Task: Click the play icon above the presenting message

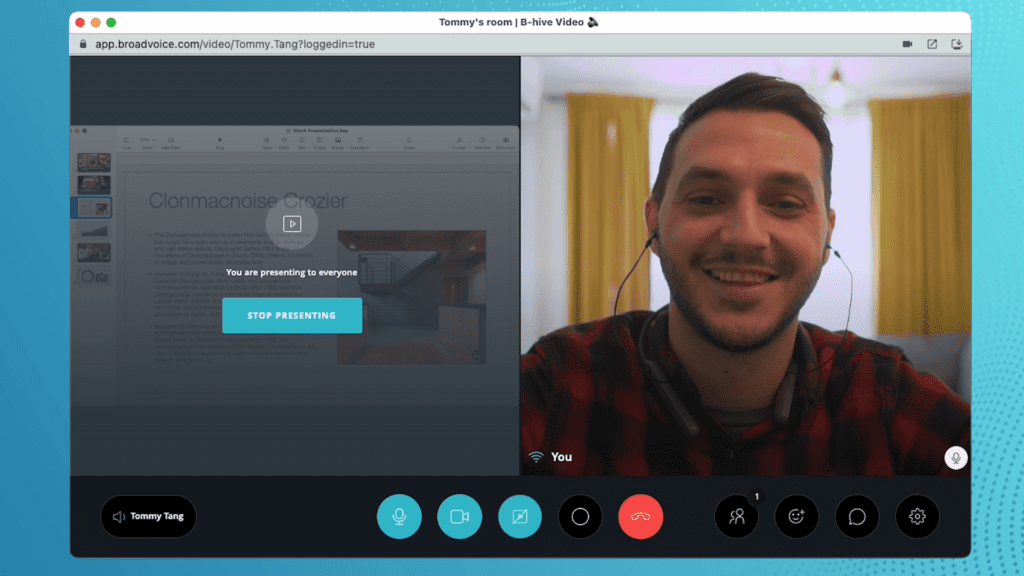Action: (x=292, y=224)
